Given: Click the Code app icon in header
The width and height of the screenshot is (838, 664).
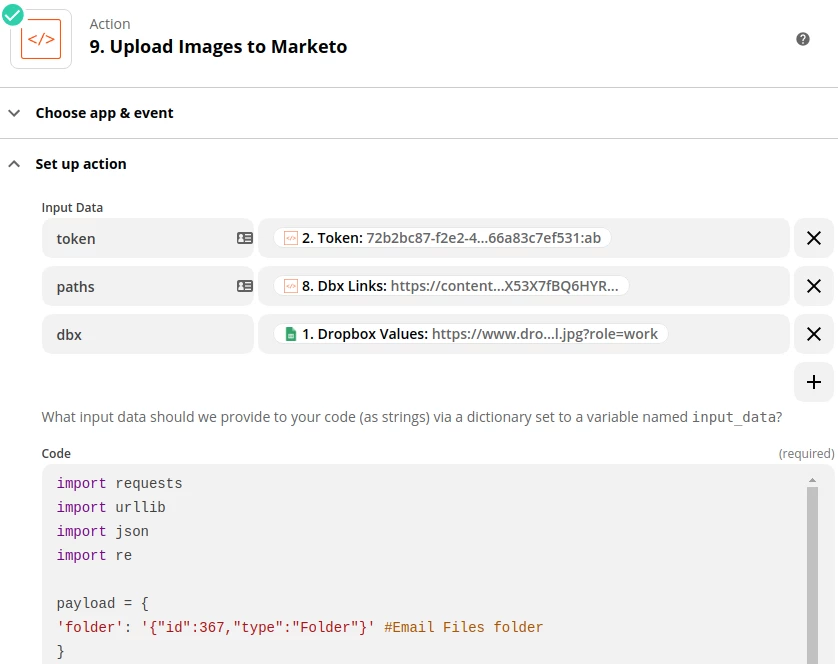Looking at the screenshot, I should tap(41, 40).
